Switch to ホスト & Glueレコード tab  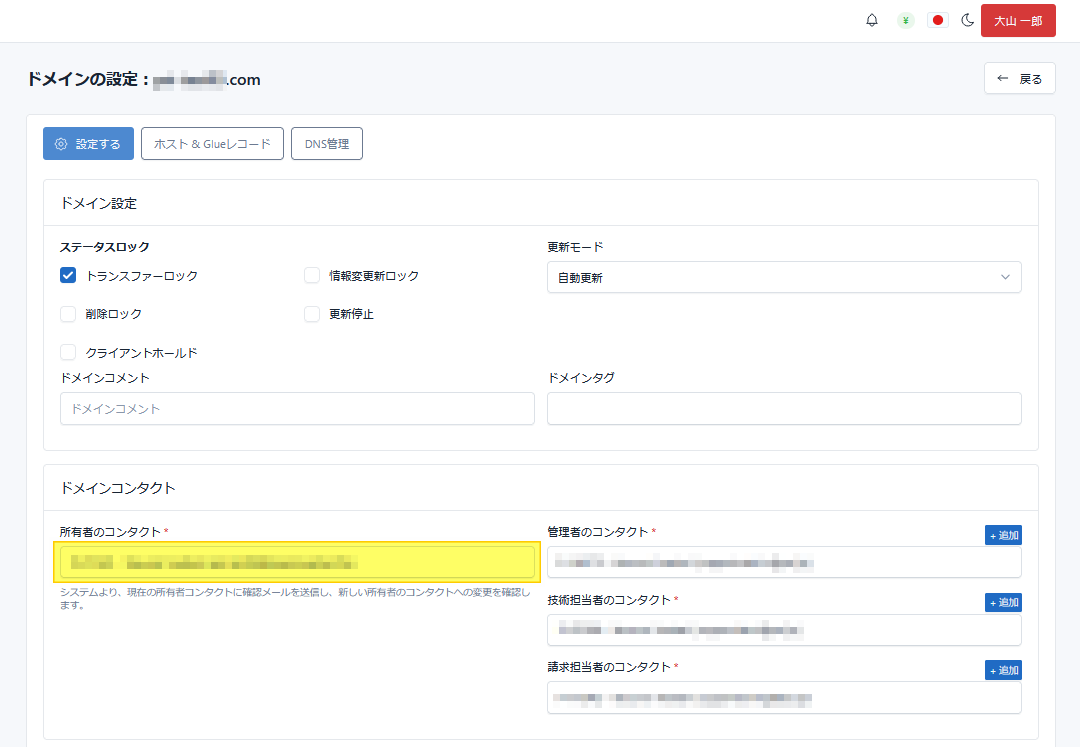tap(212, 144)
